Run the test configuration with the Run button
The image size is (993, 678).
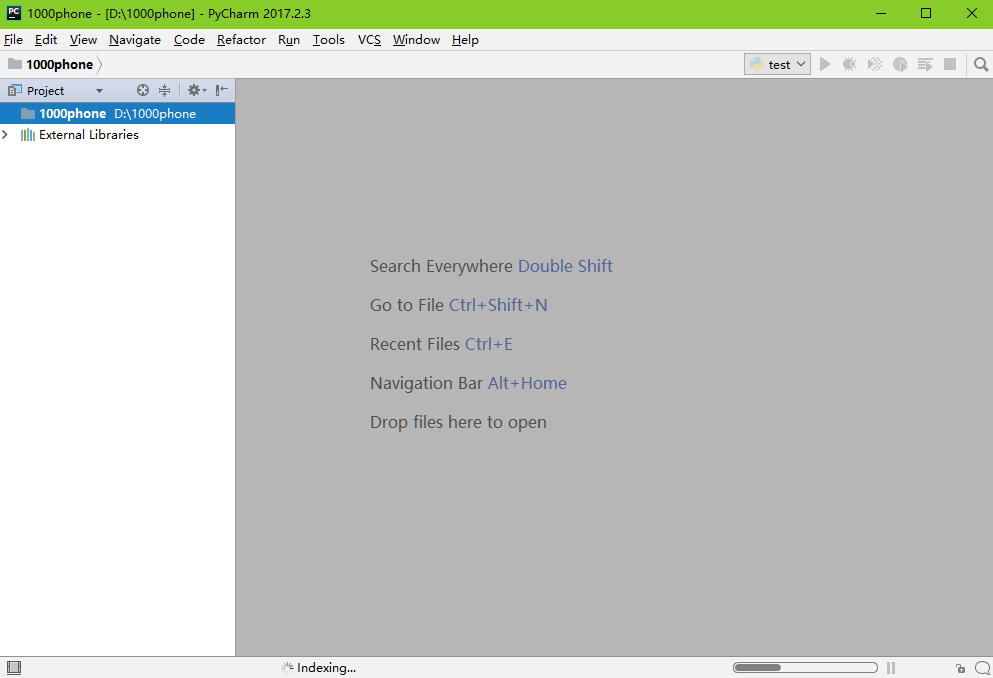click(x=825, y=64)
